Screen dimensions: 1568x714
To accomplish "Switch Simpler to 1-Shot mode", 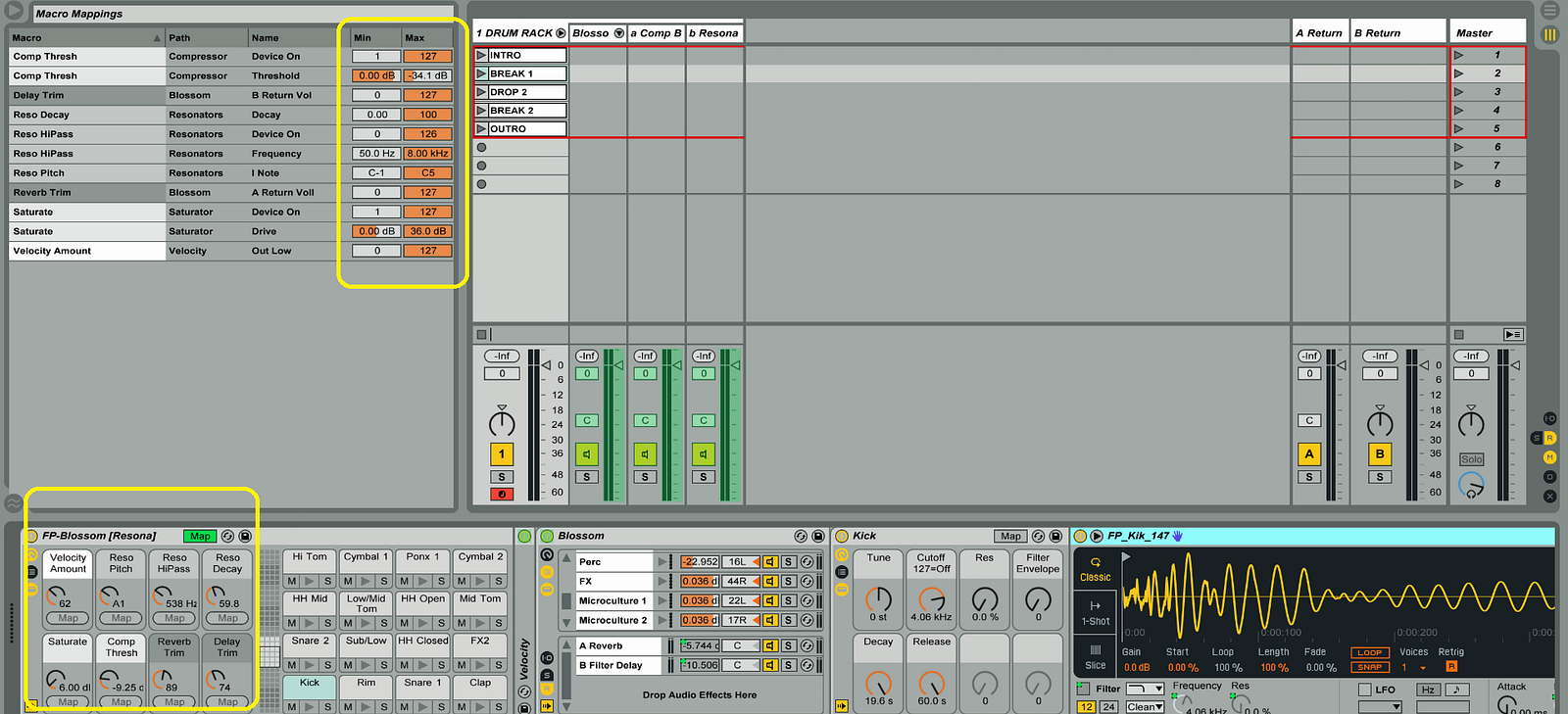I will click(x=1095, y=613).
